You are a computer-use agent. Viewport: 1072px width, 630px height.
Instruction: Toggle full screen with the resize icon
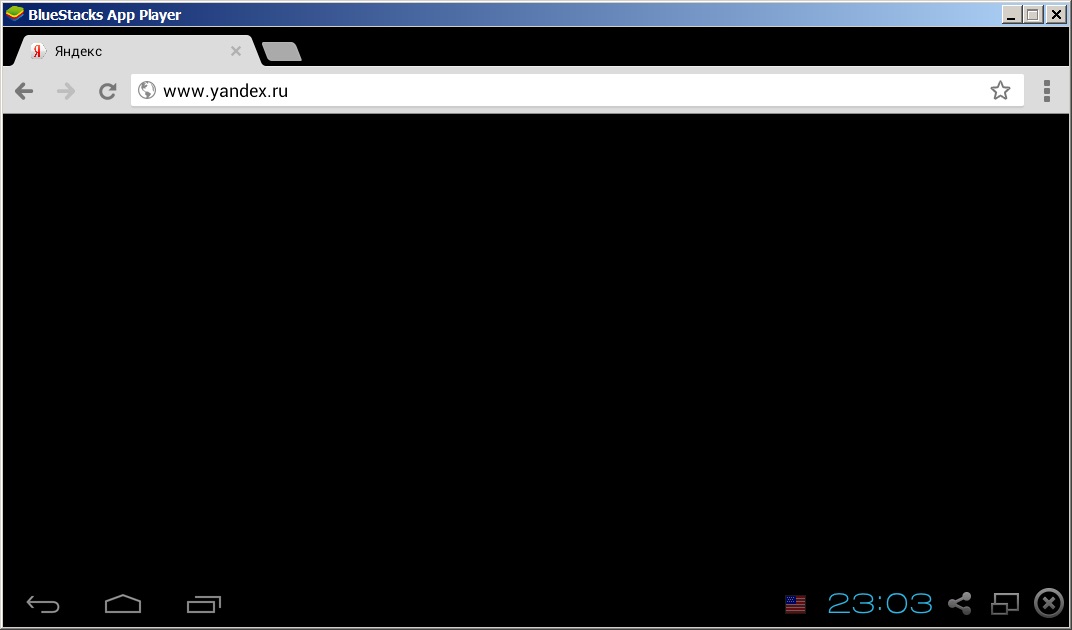[x=1004, y=603]
